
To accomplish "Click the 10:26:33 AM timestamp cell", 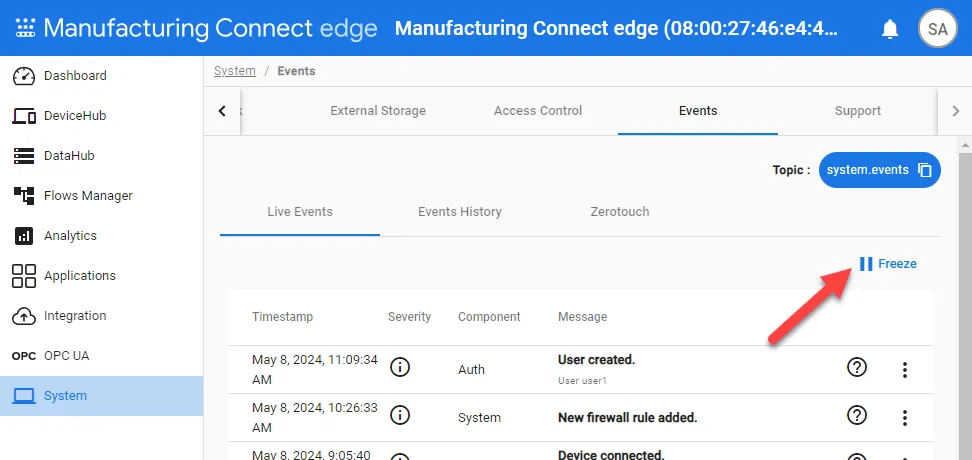I will [314, 418].
